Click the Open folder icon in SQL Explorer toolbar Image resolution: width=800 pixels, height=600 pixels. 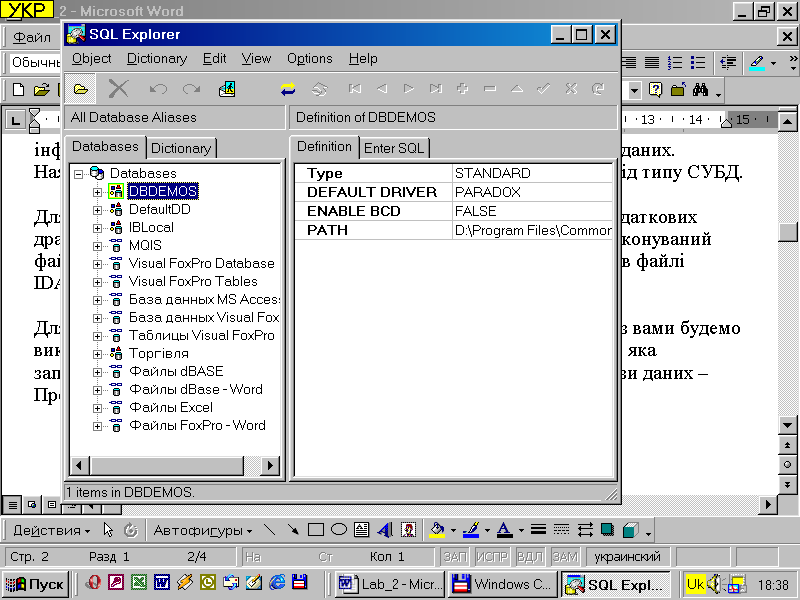[80, 89]
